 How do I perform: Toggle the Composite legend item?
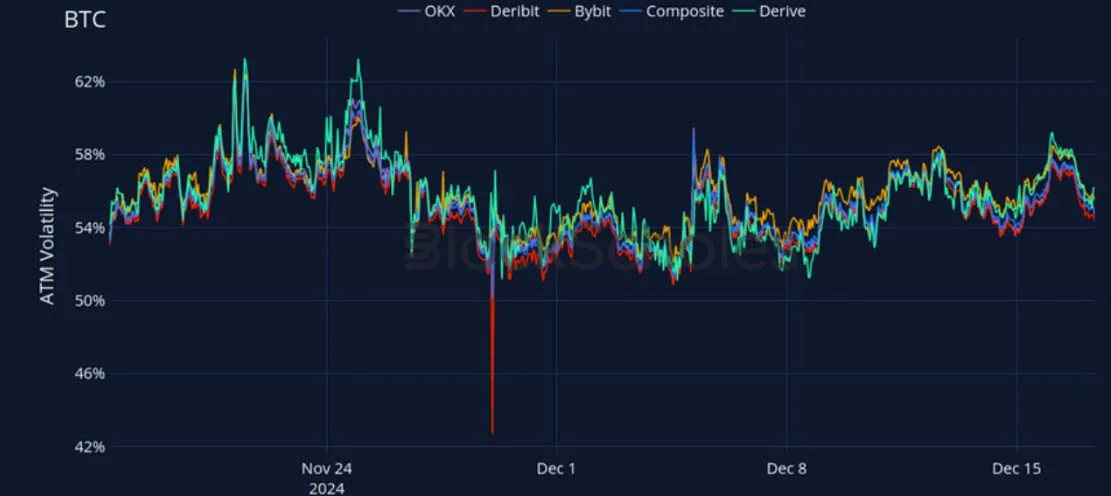(672, 11)
